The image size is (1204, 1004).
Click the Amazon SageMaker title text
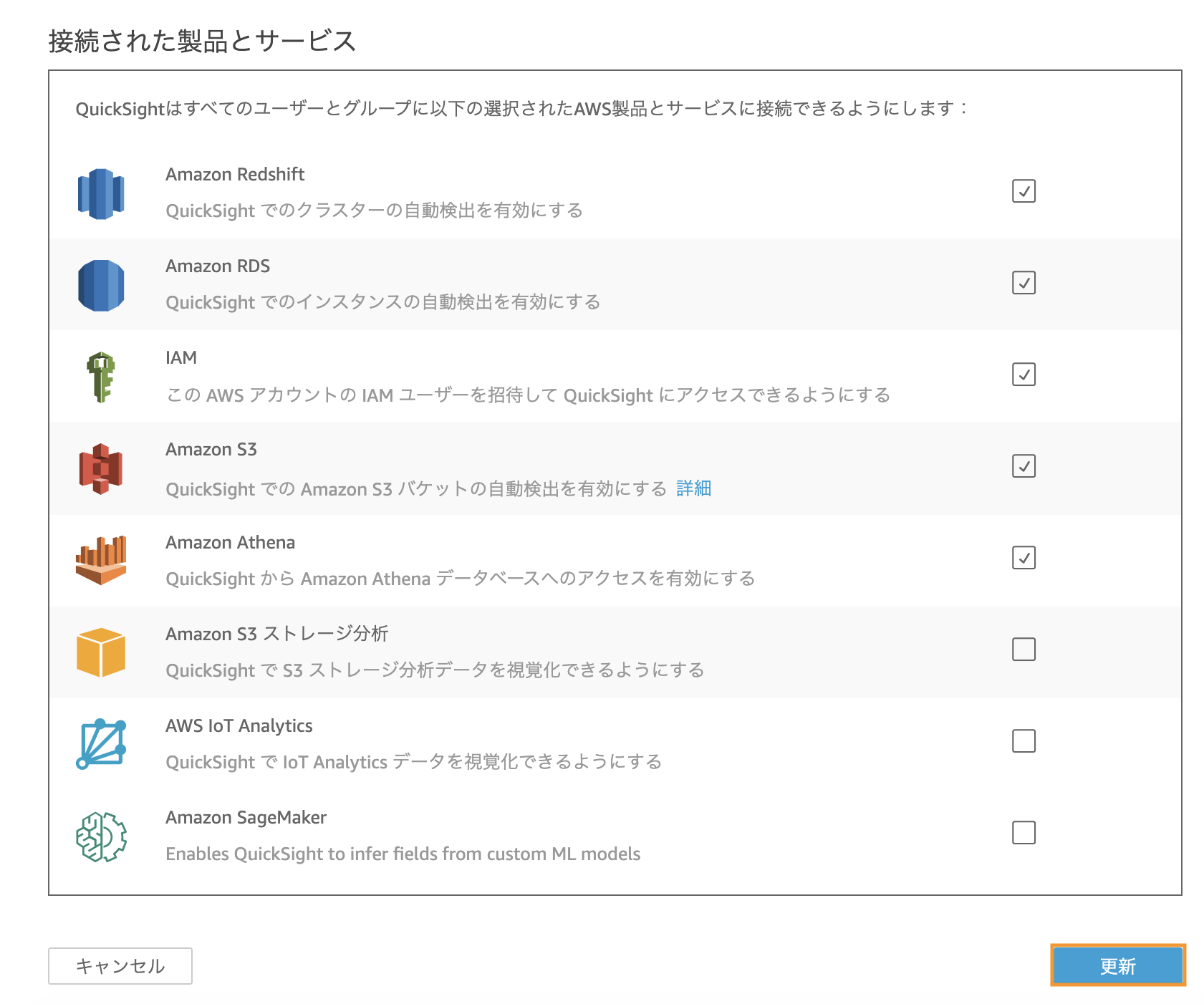tap(246, 818)
